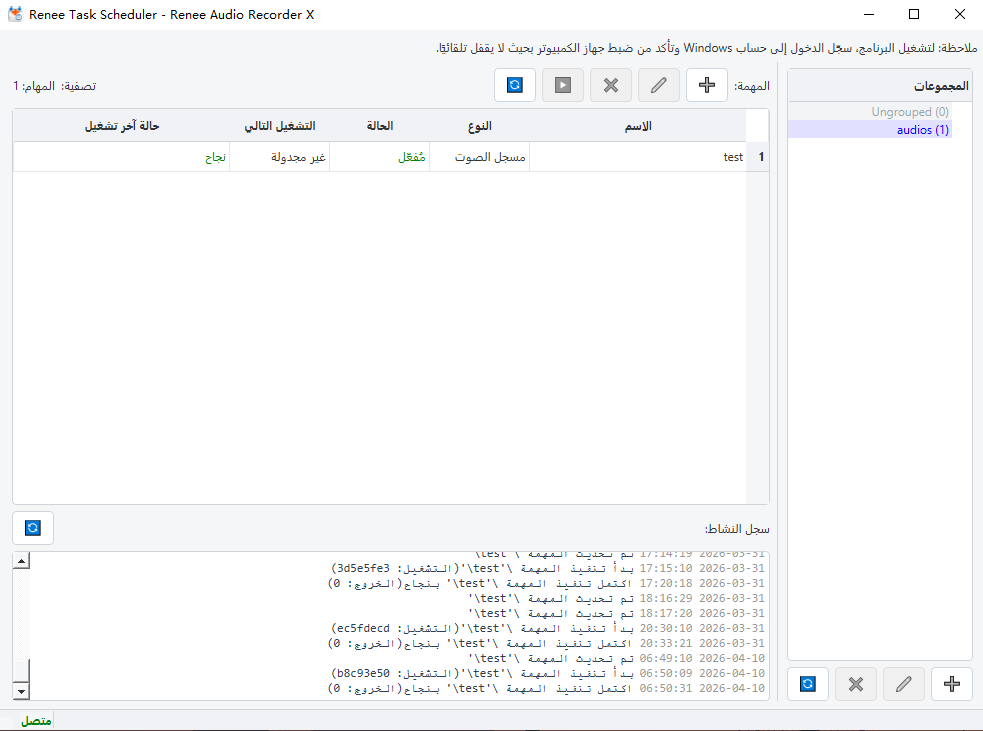Click the متصل connection status text

36,721
